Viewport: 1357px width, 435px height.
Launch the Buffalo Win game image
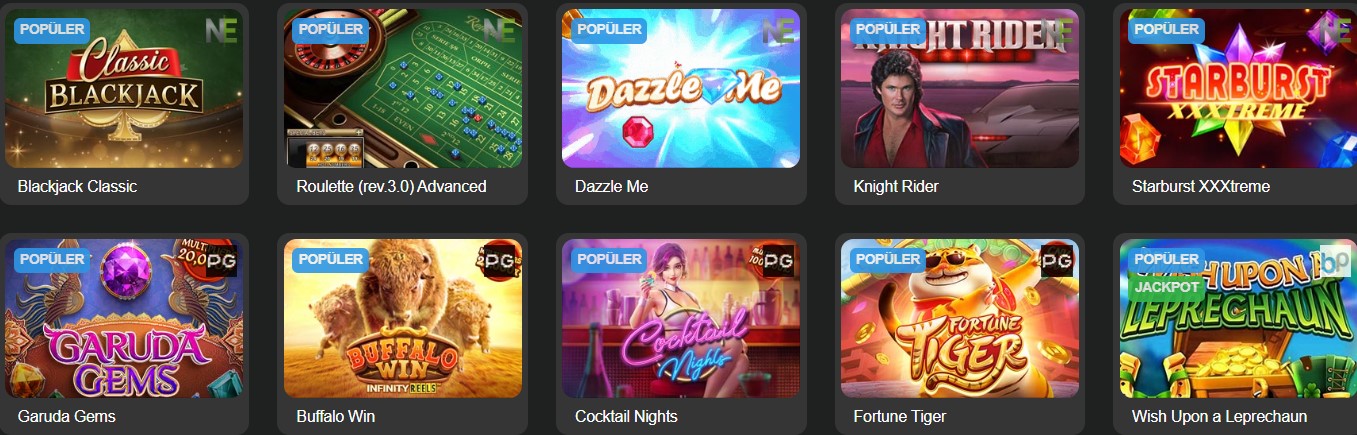click(x=403, y=318)
